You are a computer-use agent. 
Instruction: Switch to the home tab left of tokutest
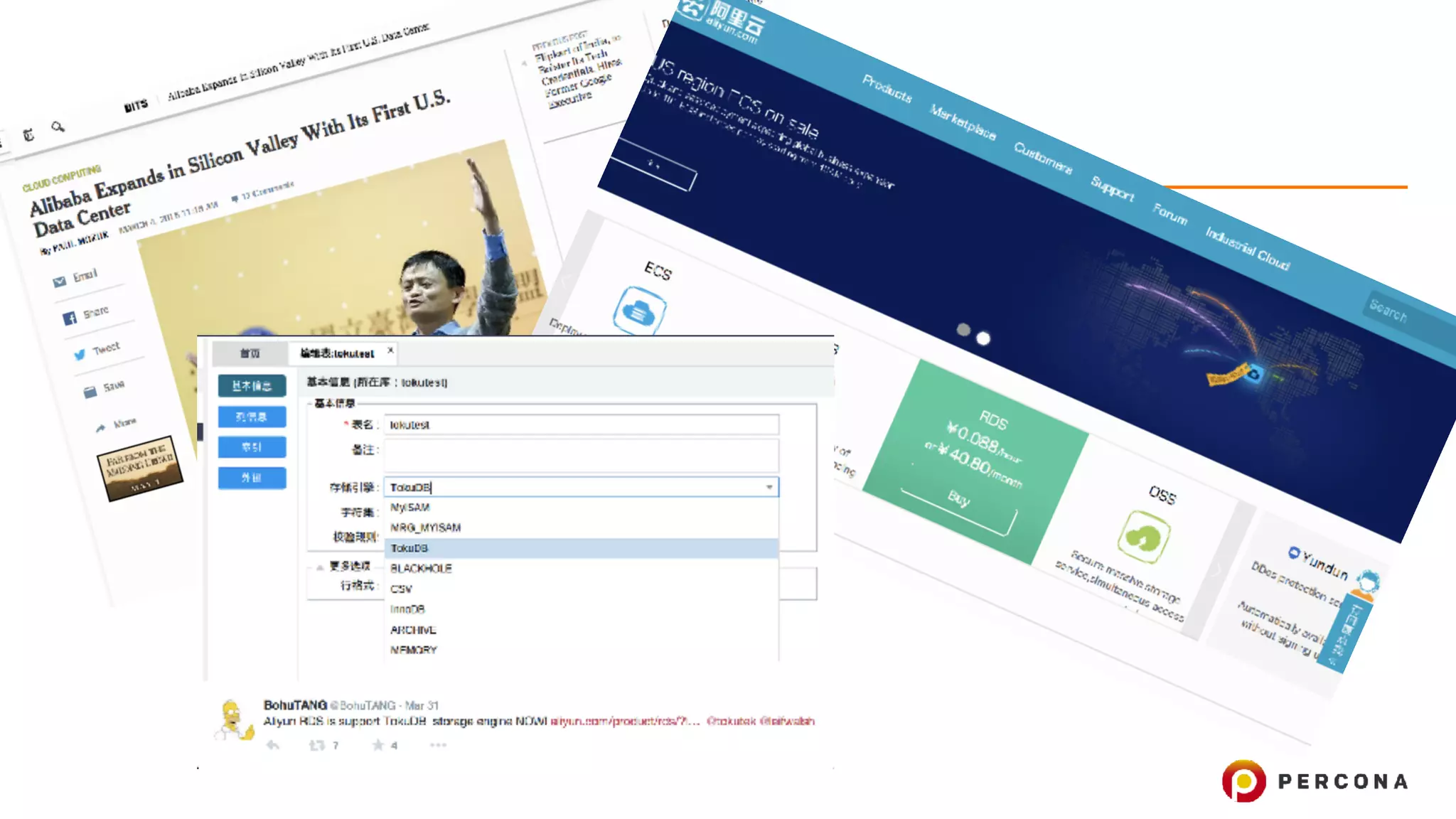point(250,353)
